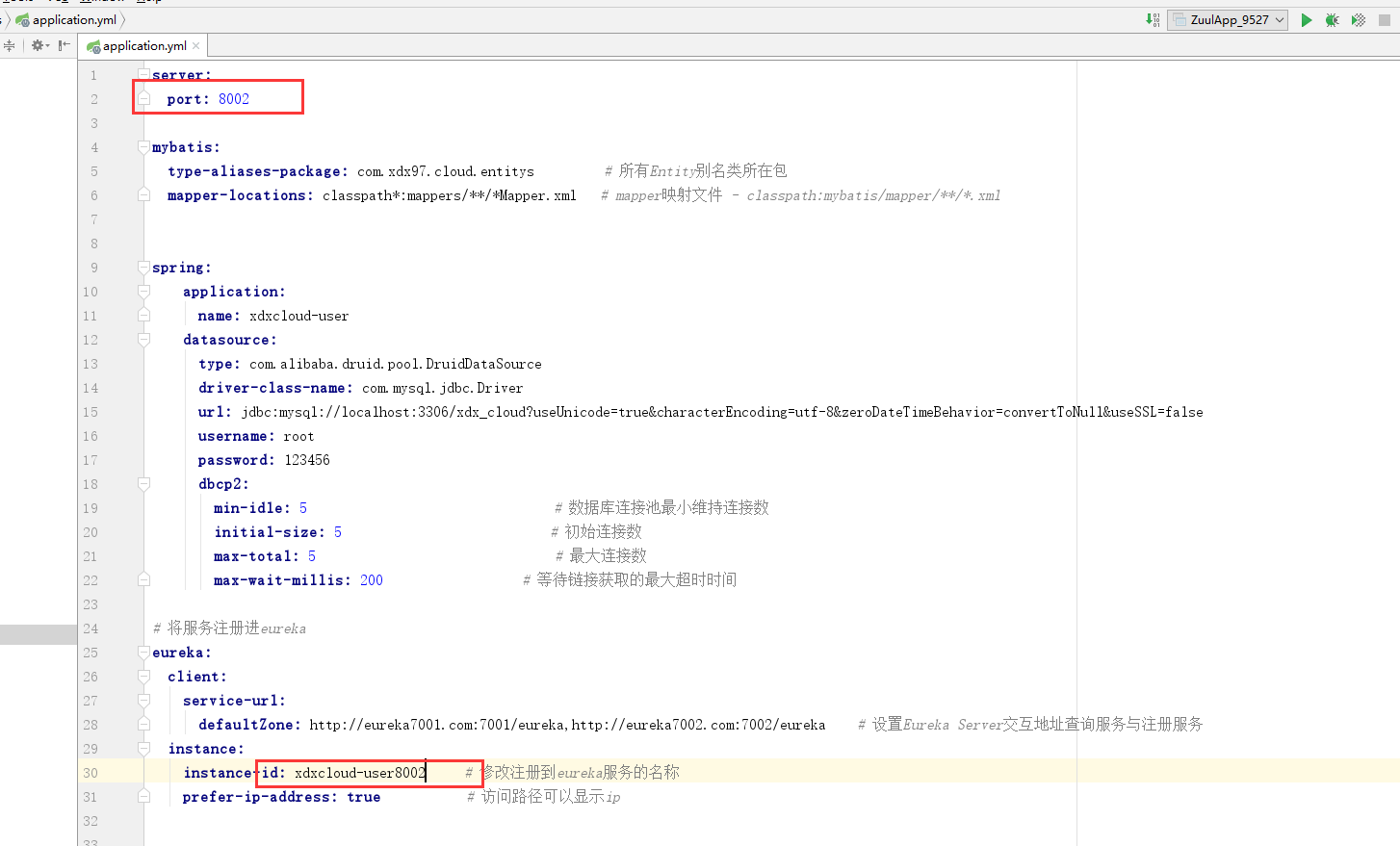Click the min-idle value 5

303,508
